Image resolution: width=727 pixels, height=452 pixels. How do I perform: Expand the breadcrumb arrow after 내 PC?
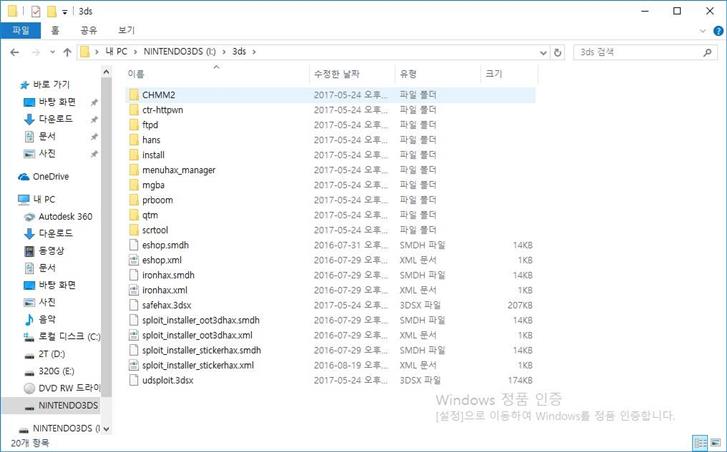135,52
